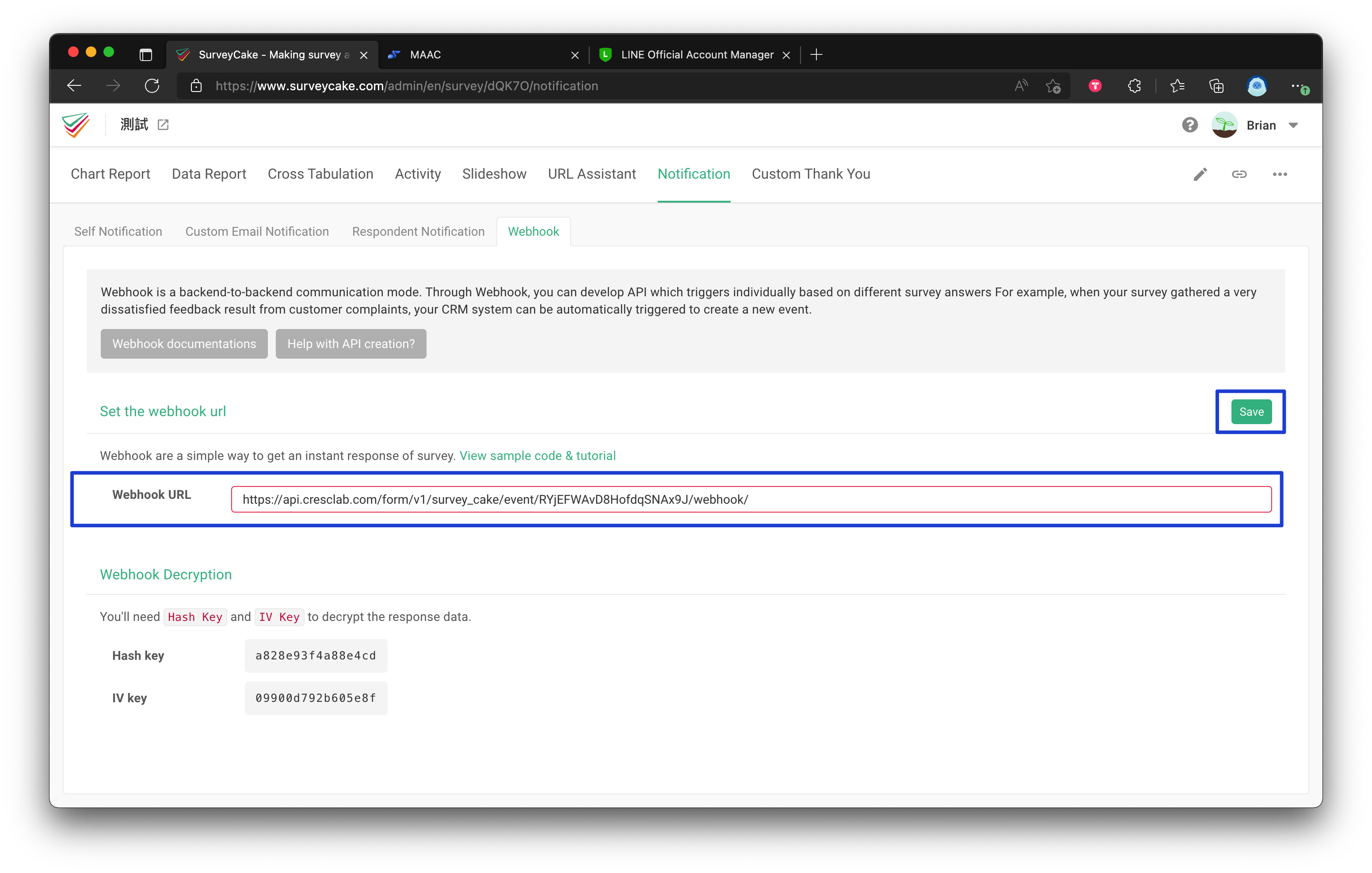Image resolution: width=1372 pixels, height=873 pixels.
Task: Click the browser back arrow
Action: (x=74, y=85)
